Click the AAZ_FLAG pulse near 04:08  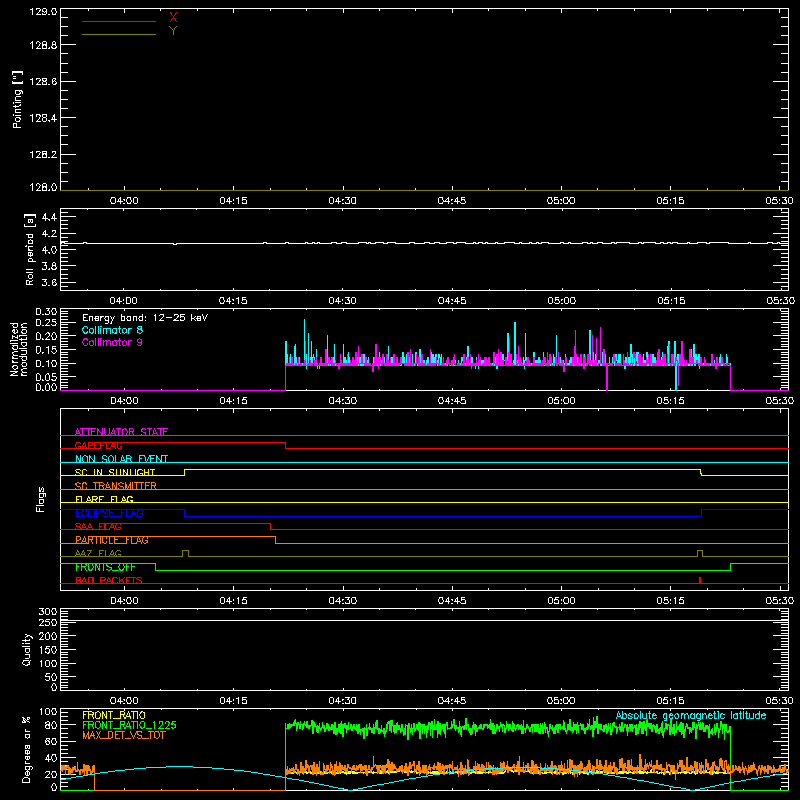[x=185, y=553]
